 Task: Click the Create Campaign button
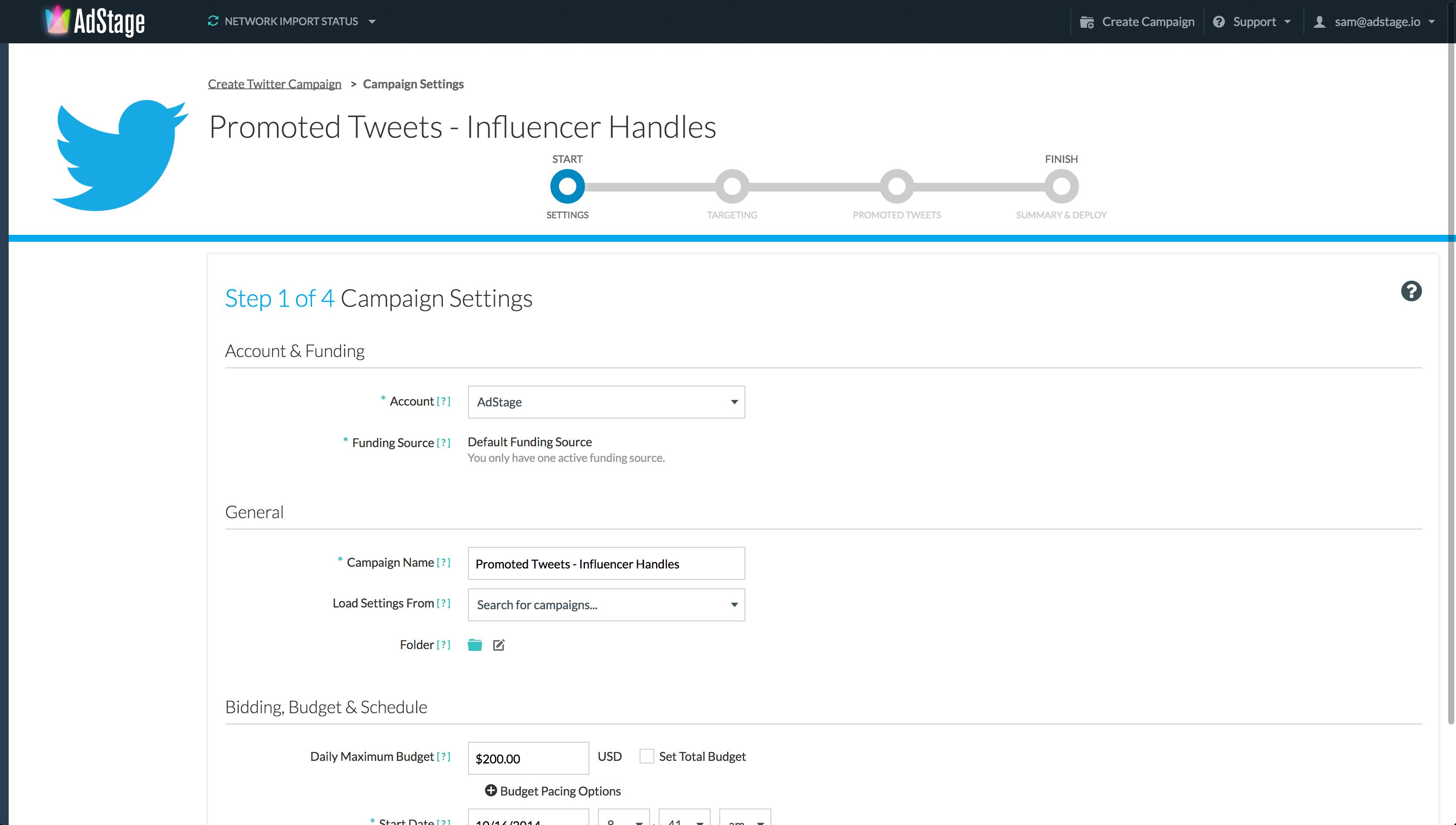point(1137,22)
